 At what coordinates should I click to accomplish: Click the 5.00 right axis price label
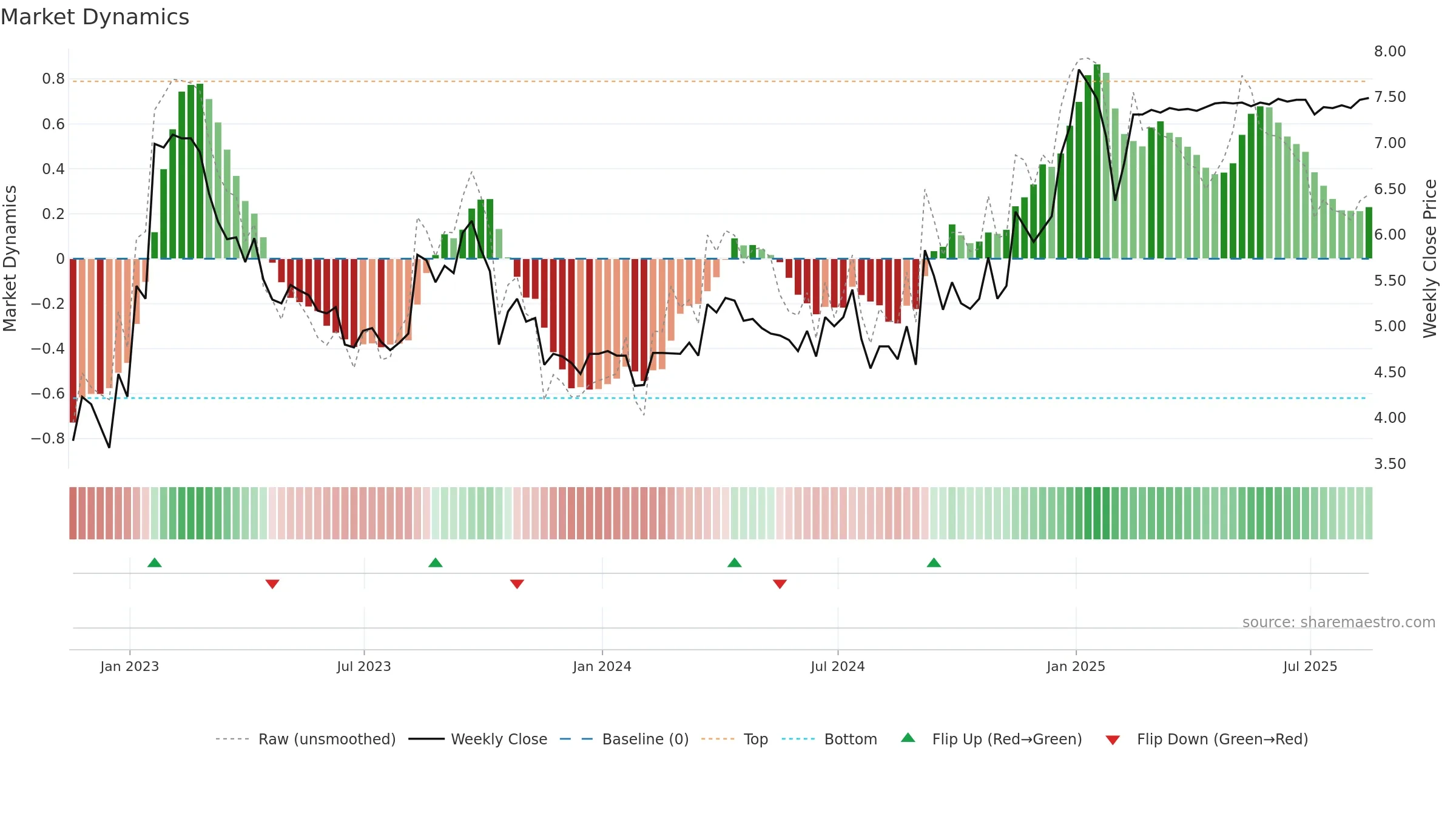[x=1390, y=326]
